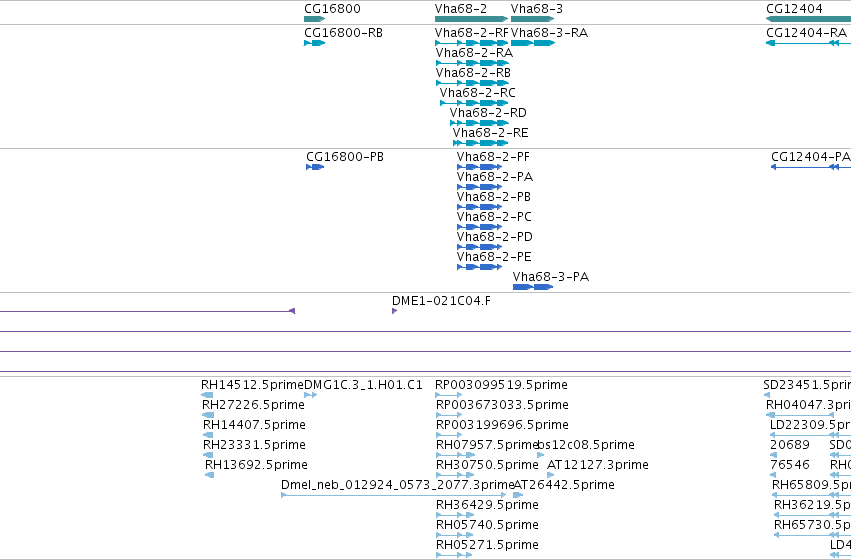This screenshot has height=560, width=851.
Task: Click the Vha68-2 gene label
Action: click(x=461, y=9)
